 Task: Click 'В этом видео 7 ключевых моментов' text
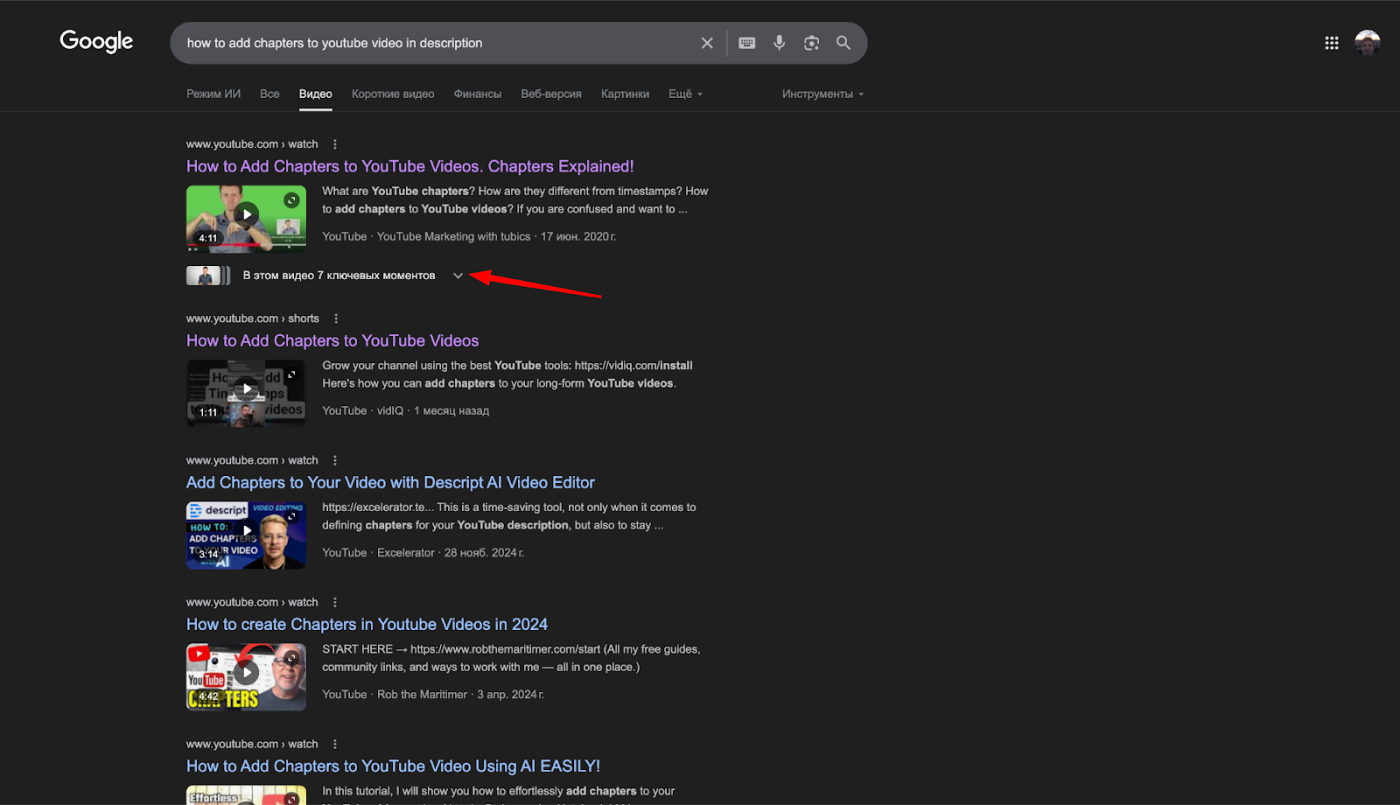tap(339, 275)
